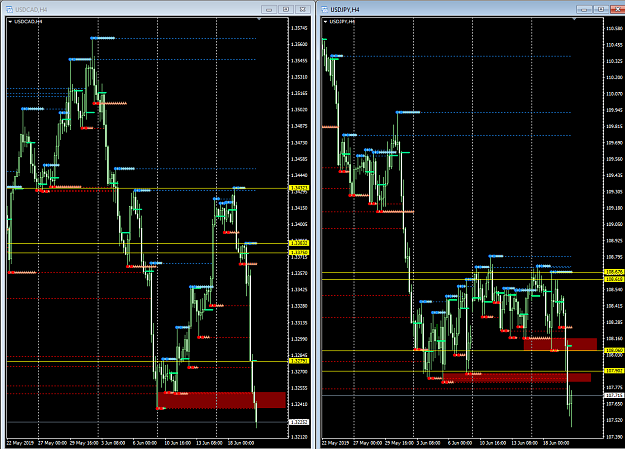
Task: Click the 1.32120 price on USDCAD scale
Action: point(299,437)
